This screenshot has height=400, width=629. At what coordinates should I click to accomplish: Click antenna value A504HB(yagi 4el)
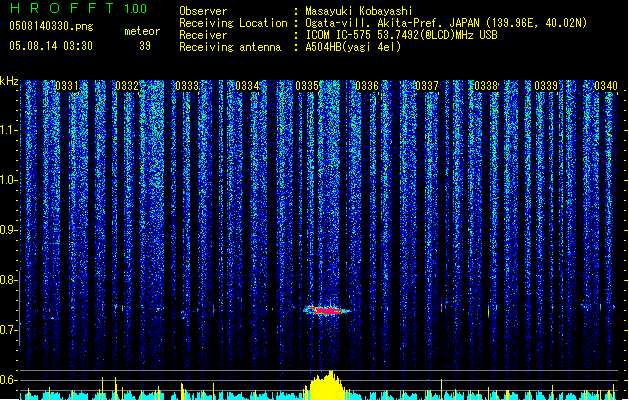click(353, 47)
